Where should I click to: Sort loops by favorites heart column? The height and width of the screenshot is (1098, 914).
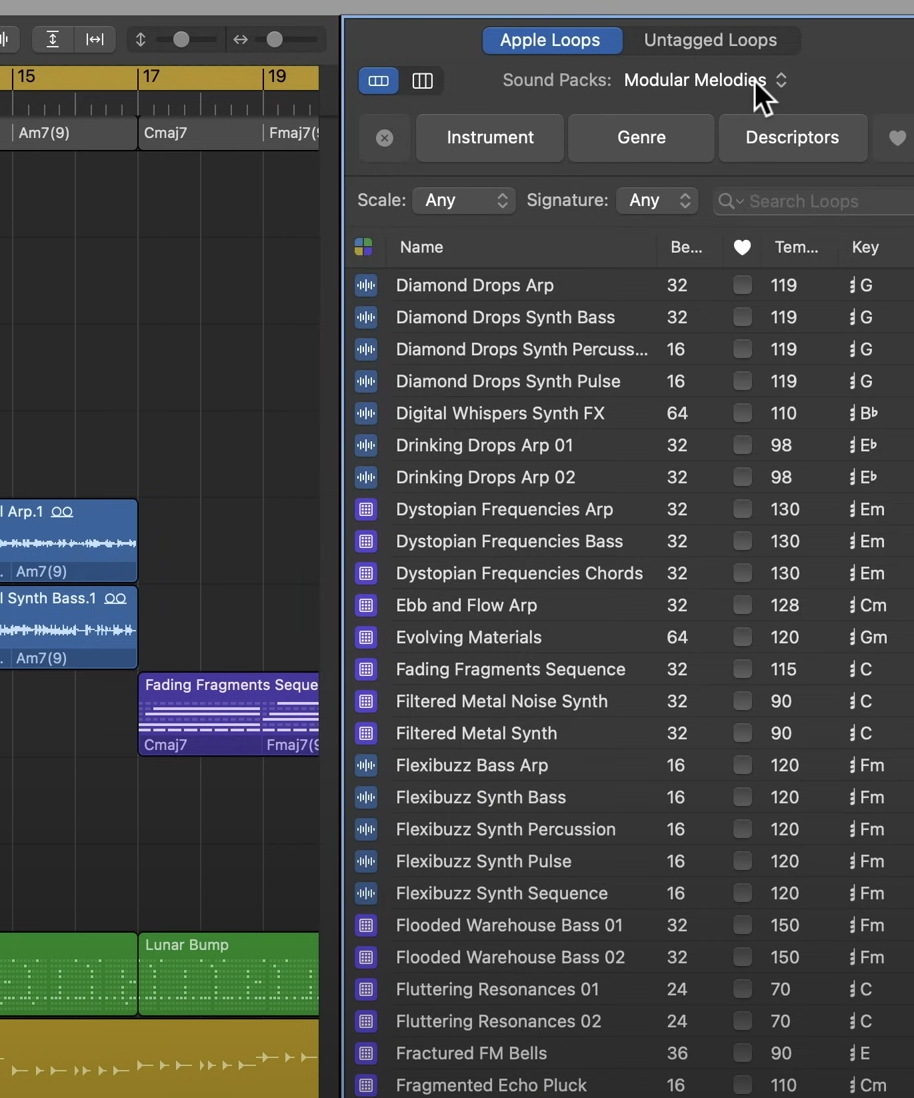coord(742,247)
